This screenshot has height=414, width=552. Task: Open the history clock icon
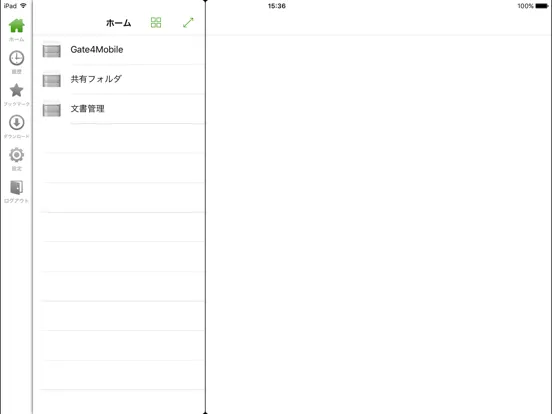pyautogui.click(x=16, y=58)
